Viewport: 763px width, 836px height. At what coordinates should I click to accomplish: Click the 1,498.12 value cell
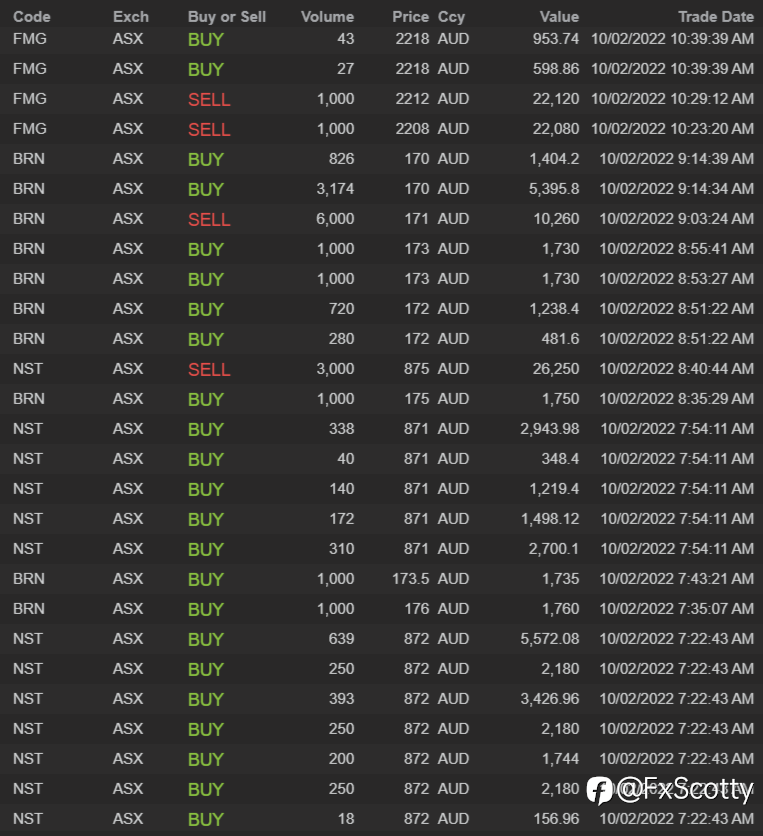pyautogui.click(x=550, y=519)
